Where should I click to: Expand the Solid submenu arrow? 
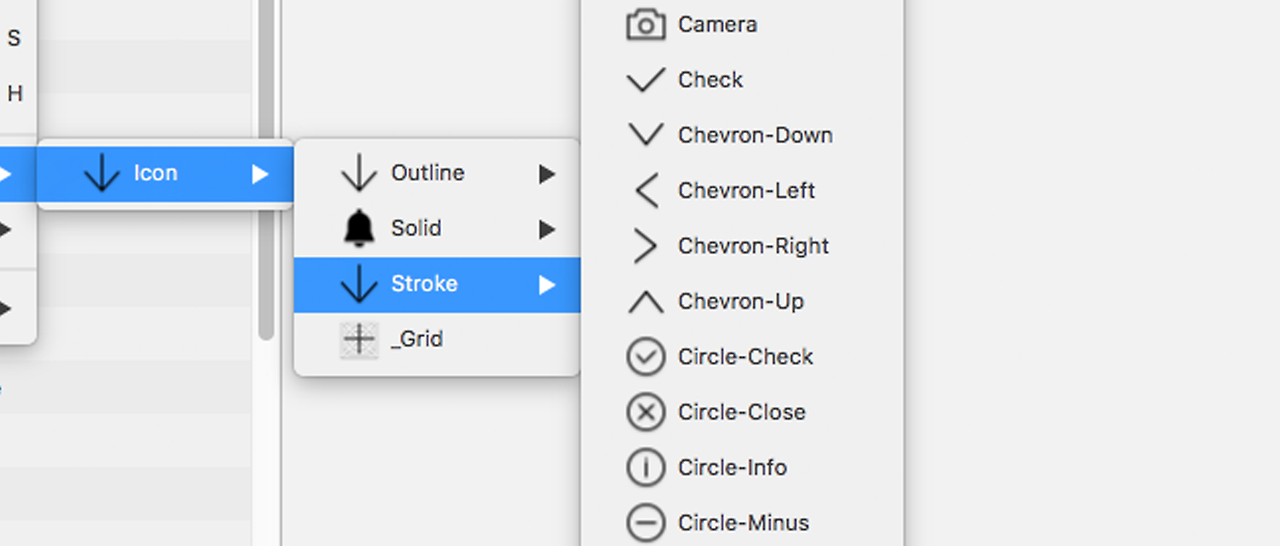[547, 229]
